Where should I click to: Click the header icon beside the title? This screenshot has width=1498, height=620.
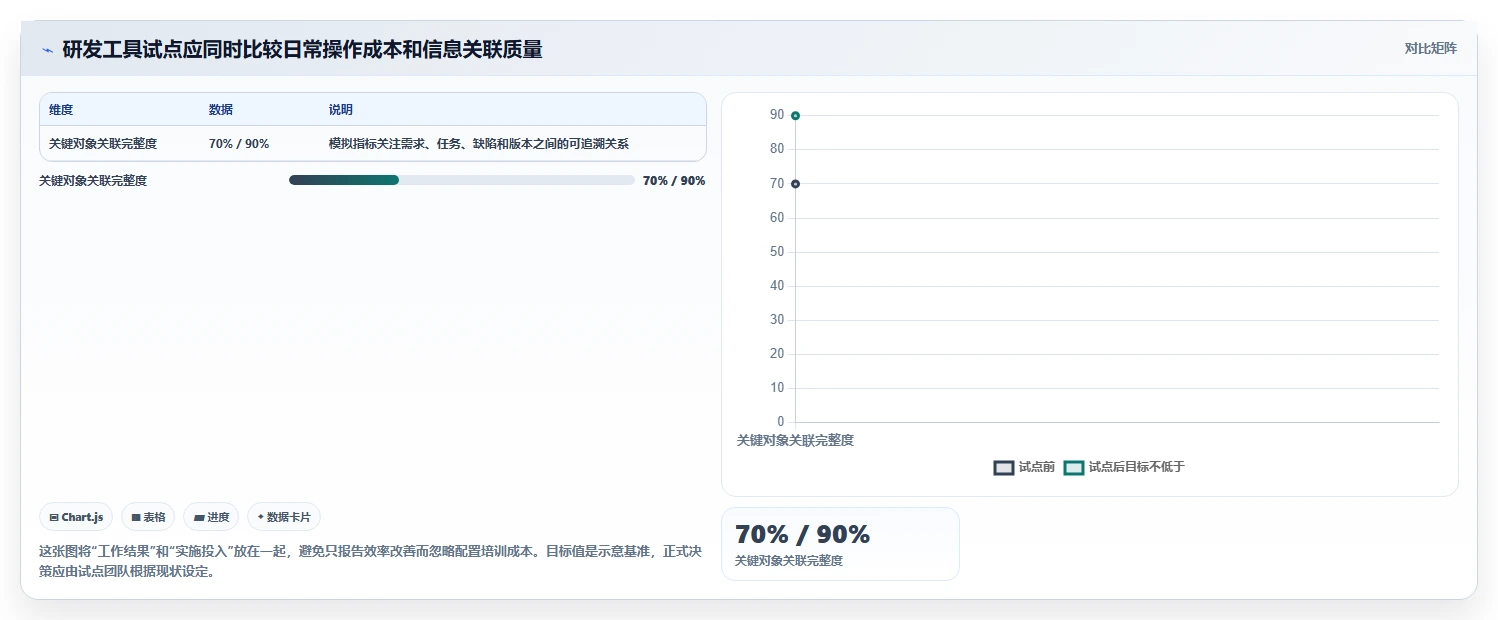[x=47, y=50]
